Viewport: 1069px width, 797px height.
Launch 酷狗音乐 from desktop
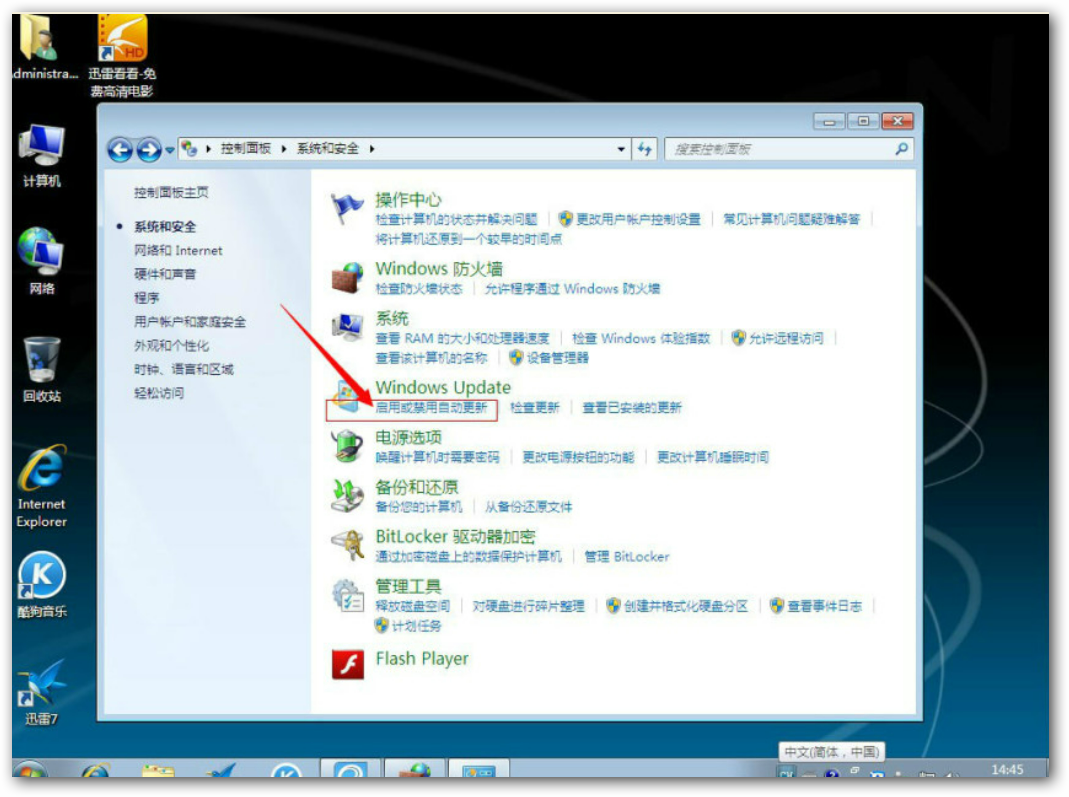pyautogui.click(x=42, y=585)
